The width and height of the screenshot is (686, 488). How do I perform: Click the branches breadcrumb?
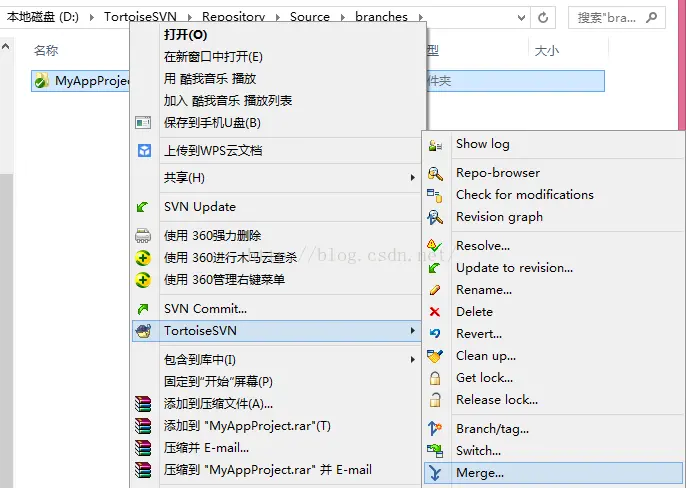tap(381, 17)
